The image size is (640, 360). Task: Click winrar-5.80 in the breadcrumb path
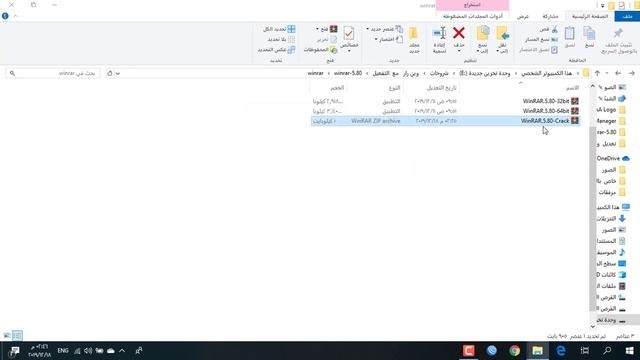pos(348,73)
